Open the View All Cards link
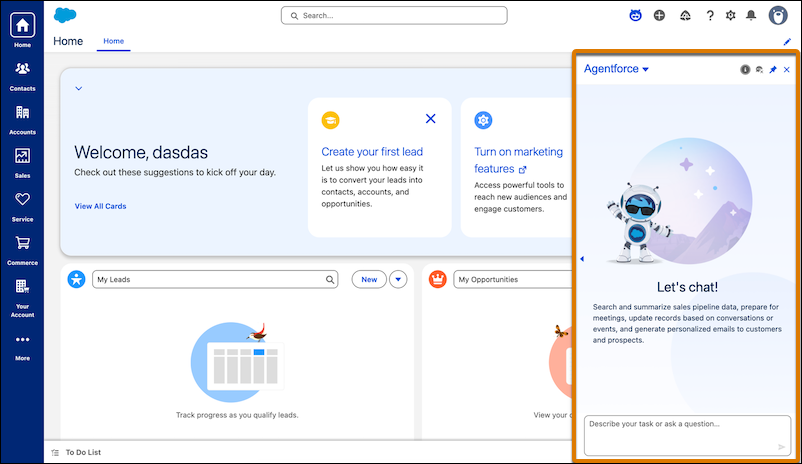The image size is (802, 464). pyautogui.click(x=100, y=206)
